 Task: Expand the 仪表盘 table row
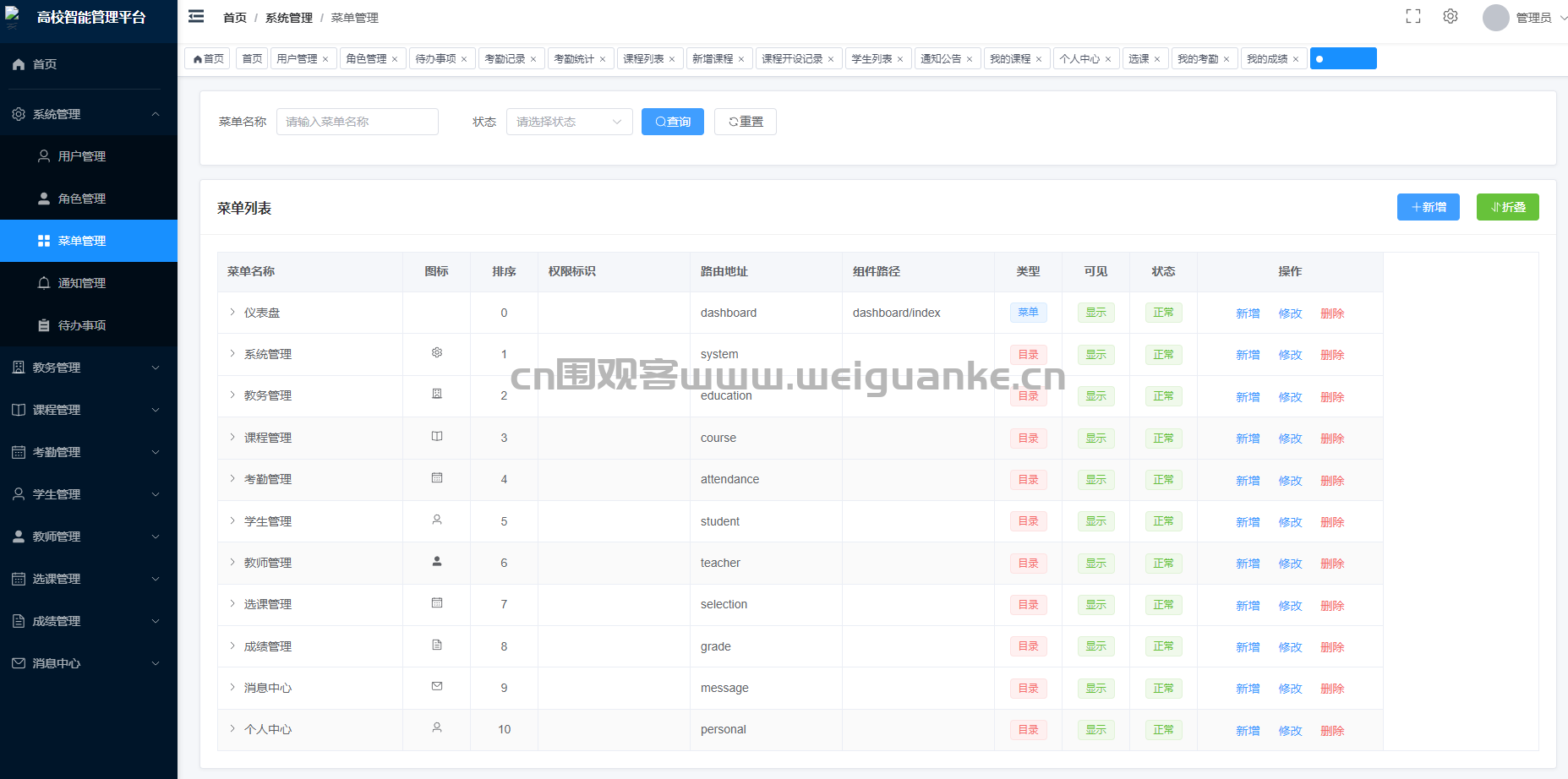pos(232,312)
